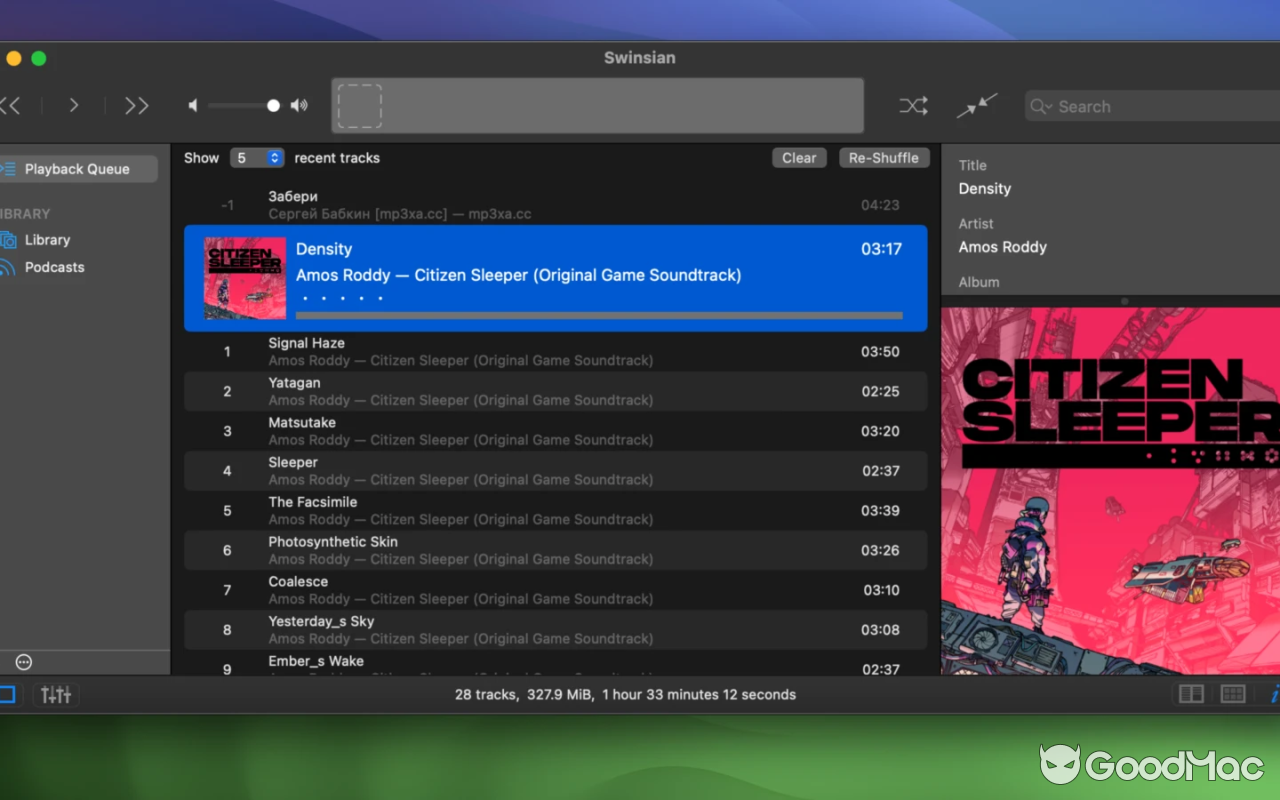Toggle shuffle playback mode
1280x800 pixels.
[x=913, y=105]
